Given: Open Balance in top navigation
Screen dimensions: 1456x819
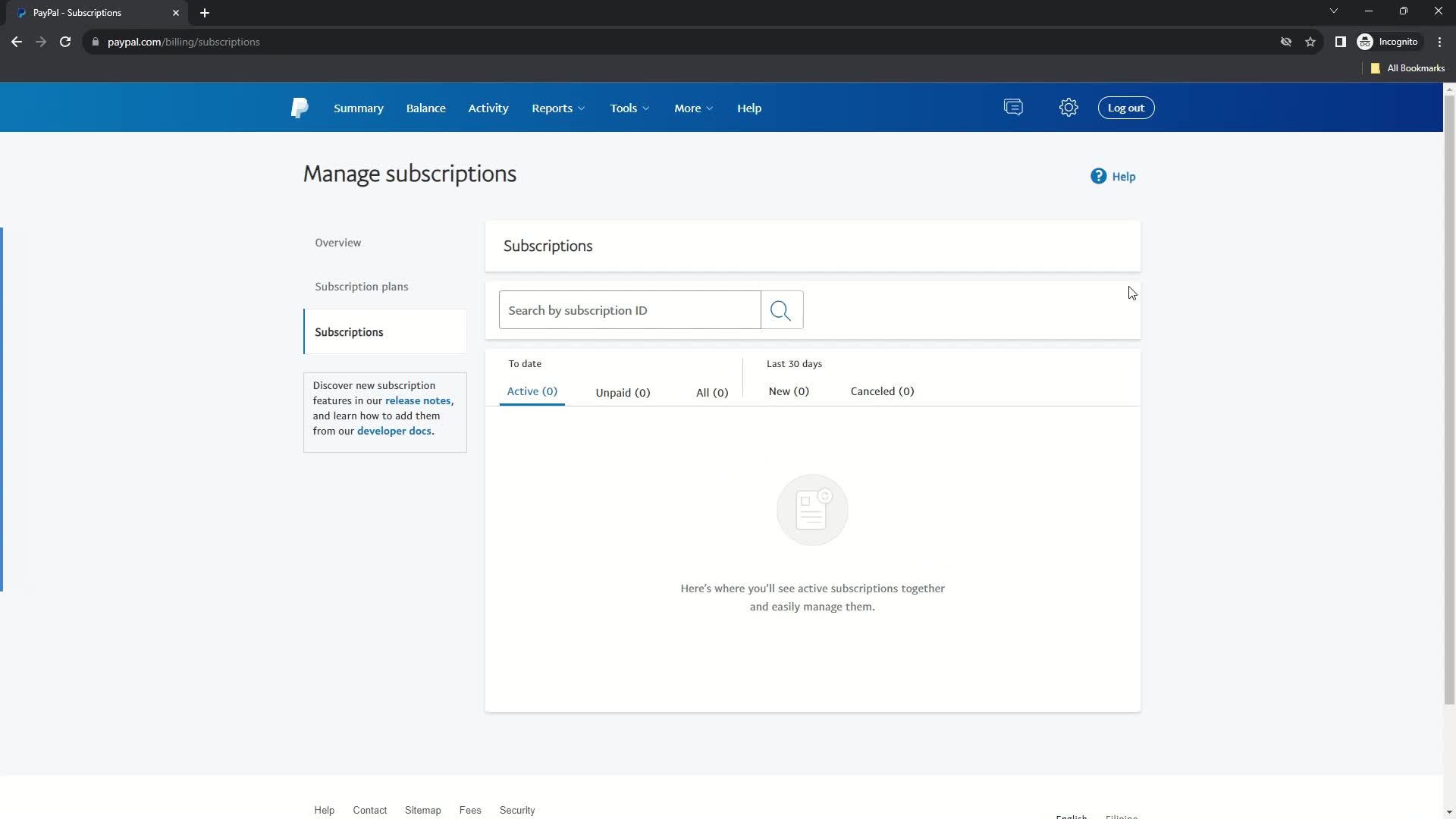Looking at the screenshot, I should click(425, 108).
